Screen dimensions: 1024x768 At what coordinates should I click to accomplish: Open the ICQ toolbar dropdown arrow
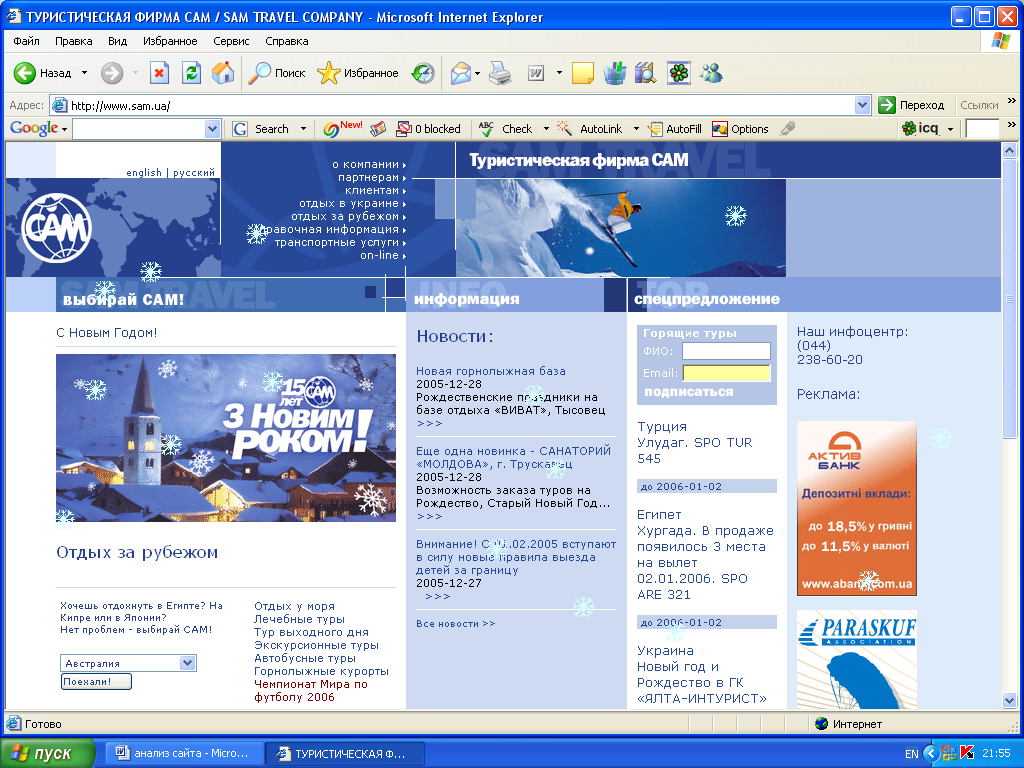pos(950,129)
